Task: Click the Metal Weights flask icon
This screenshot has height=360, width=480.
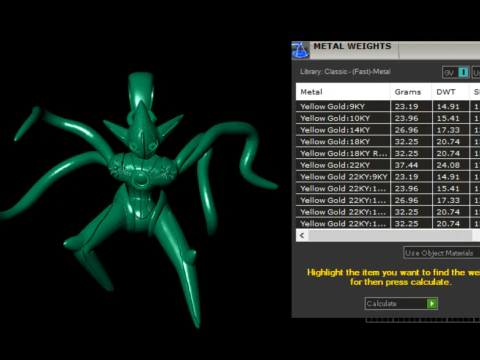Action: (x=300, y=50)
